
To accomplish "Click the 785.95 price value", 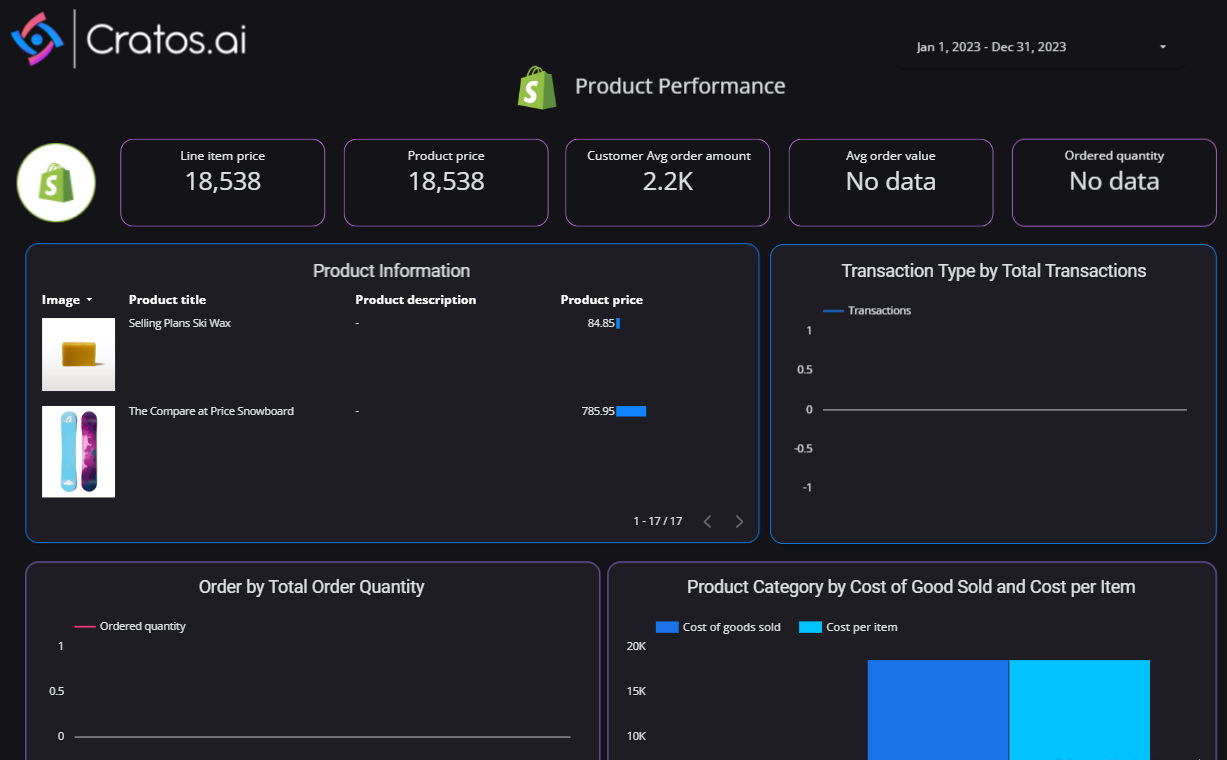I will pyautogui.click(x=598, y=411).
